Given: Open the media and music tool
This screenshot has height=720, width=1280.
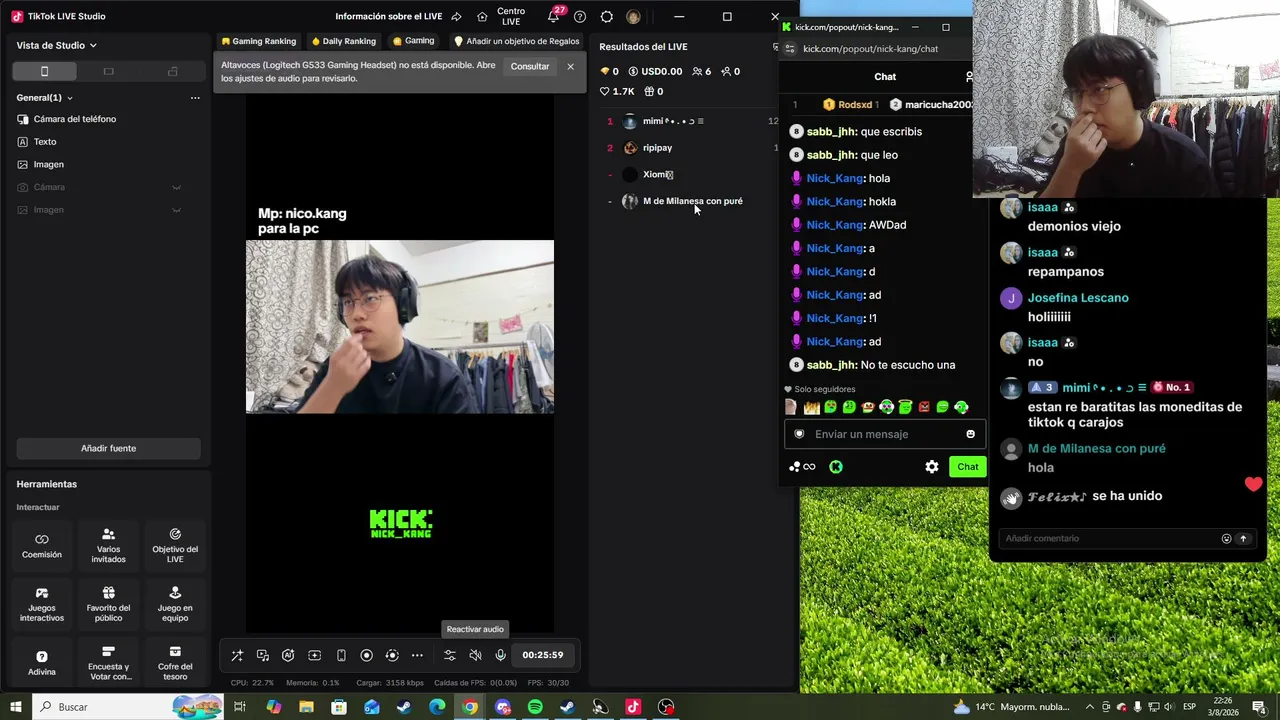Looking at the screenshot, I should pyautogui.click(x=263, y=655).
